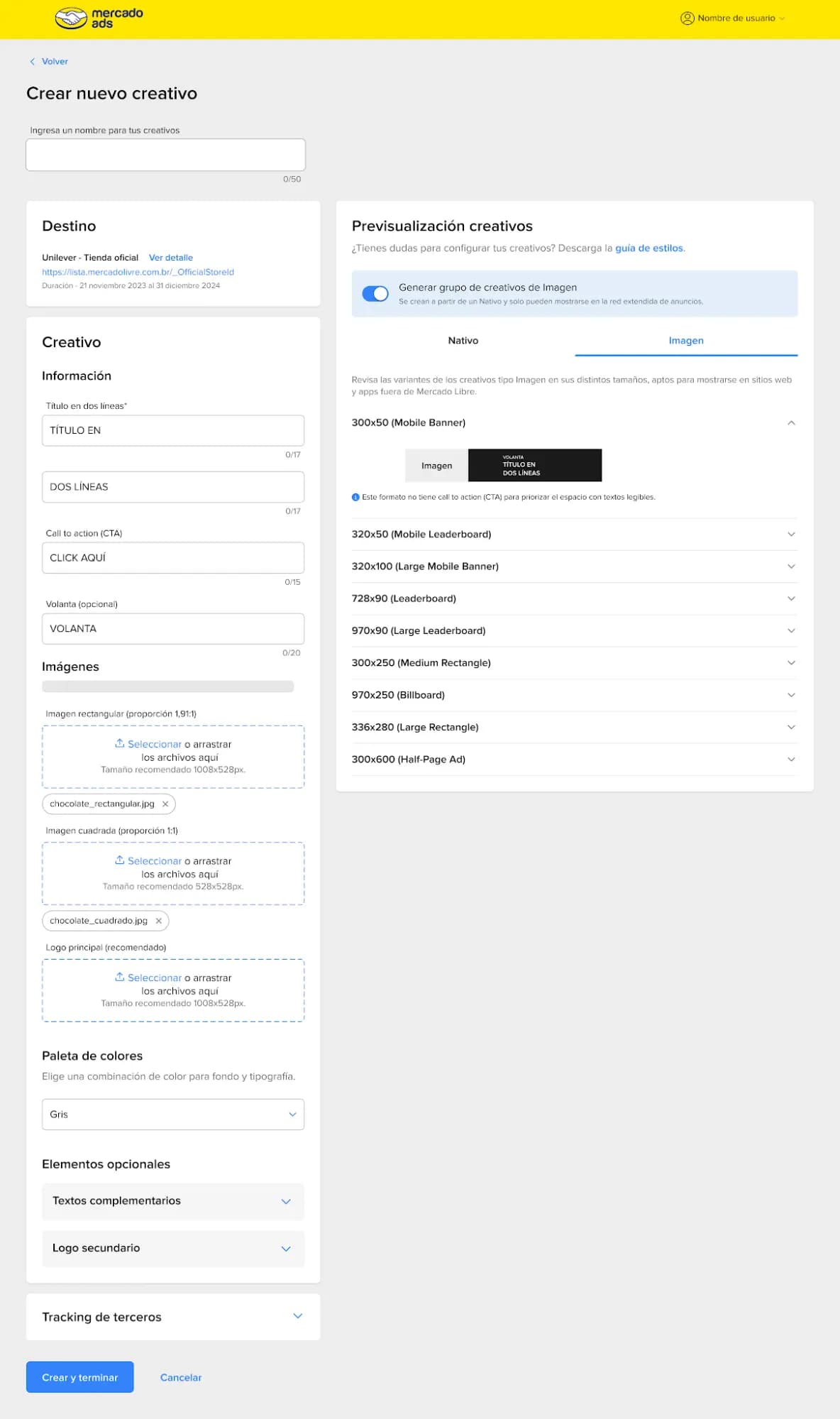Expand the 320x50 (Mobile Leaderboard) section

[791, 534]
